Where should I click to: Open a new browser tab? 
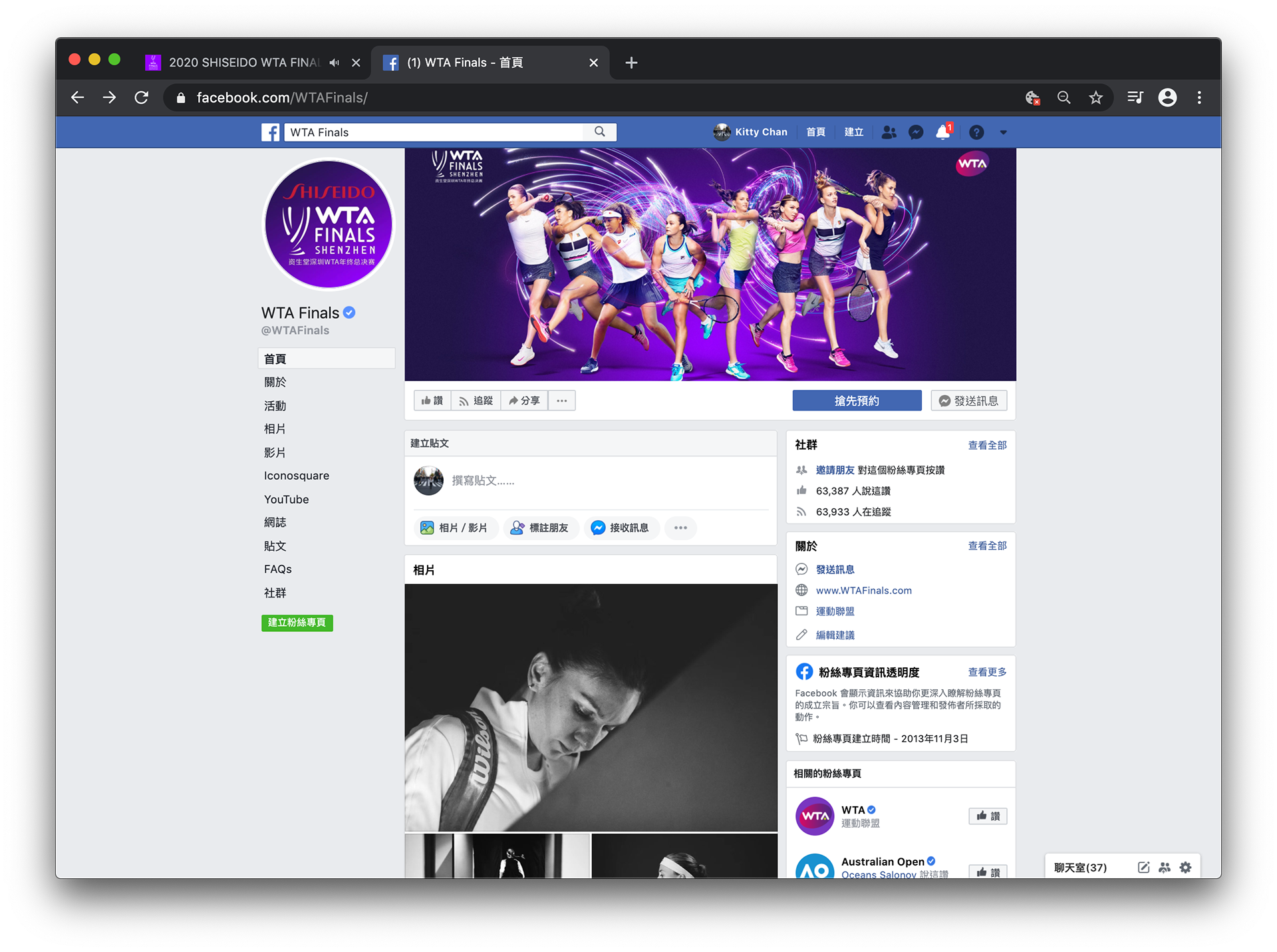click(631, 63)
